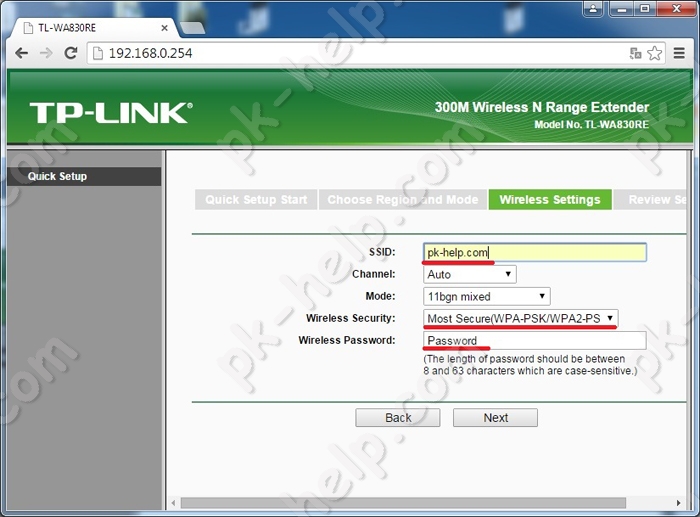Image resolution: width=700 pixels, height=517 pixels.
Task: Expand the Wireless Security dropdown
Action: coord(521,318)
